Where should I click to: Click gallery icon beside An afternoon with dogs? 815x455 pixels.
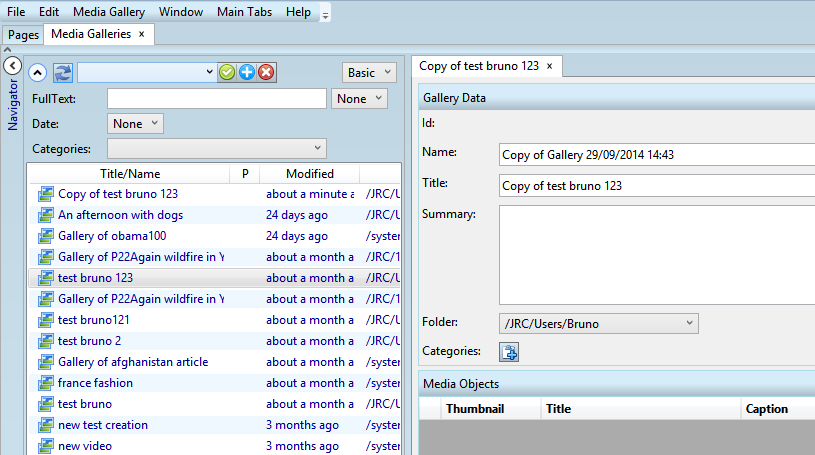46,215
